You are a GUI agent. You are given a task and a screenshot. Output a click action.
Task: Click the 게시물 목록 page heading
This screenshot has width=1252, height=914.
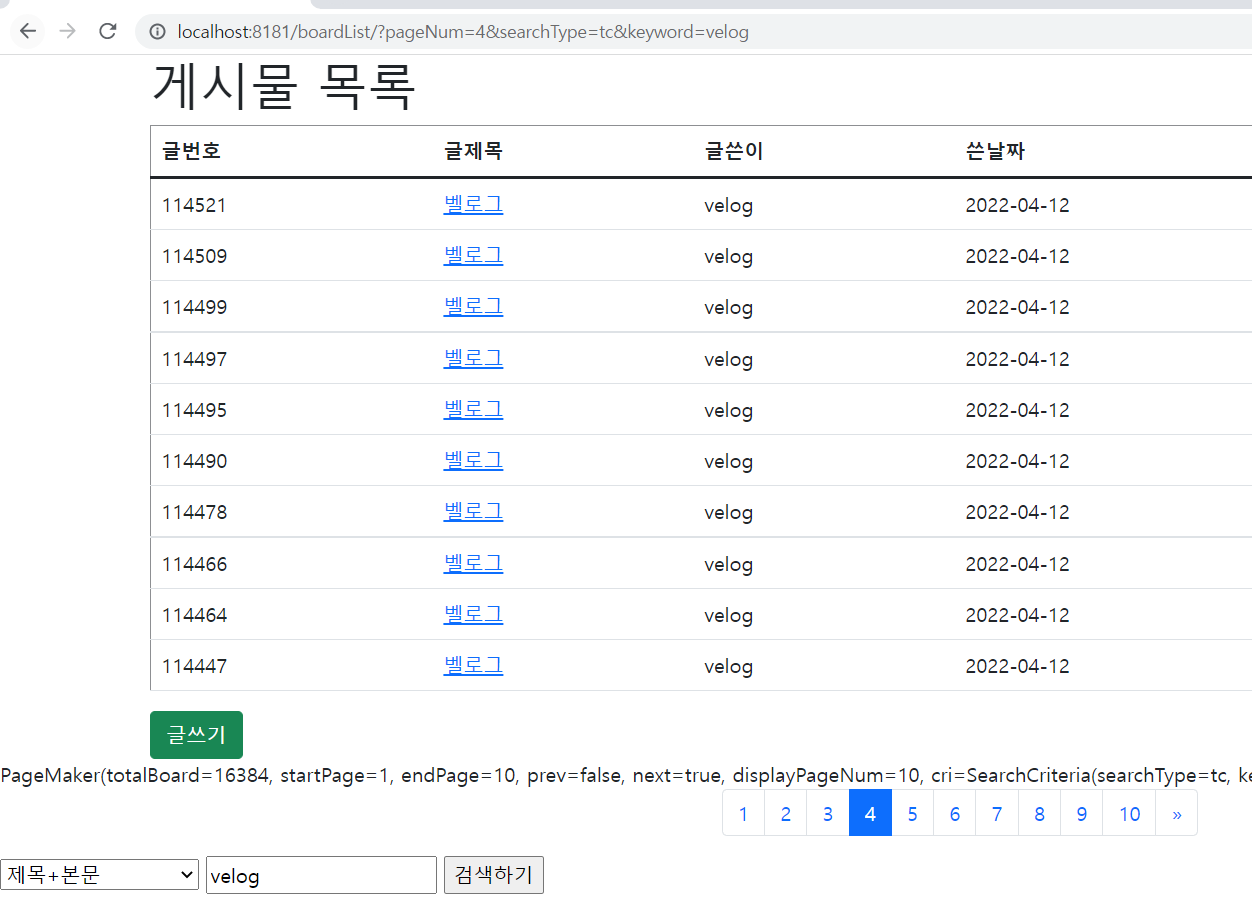pyautogui.click(x=283, y=87)
